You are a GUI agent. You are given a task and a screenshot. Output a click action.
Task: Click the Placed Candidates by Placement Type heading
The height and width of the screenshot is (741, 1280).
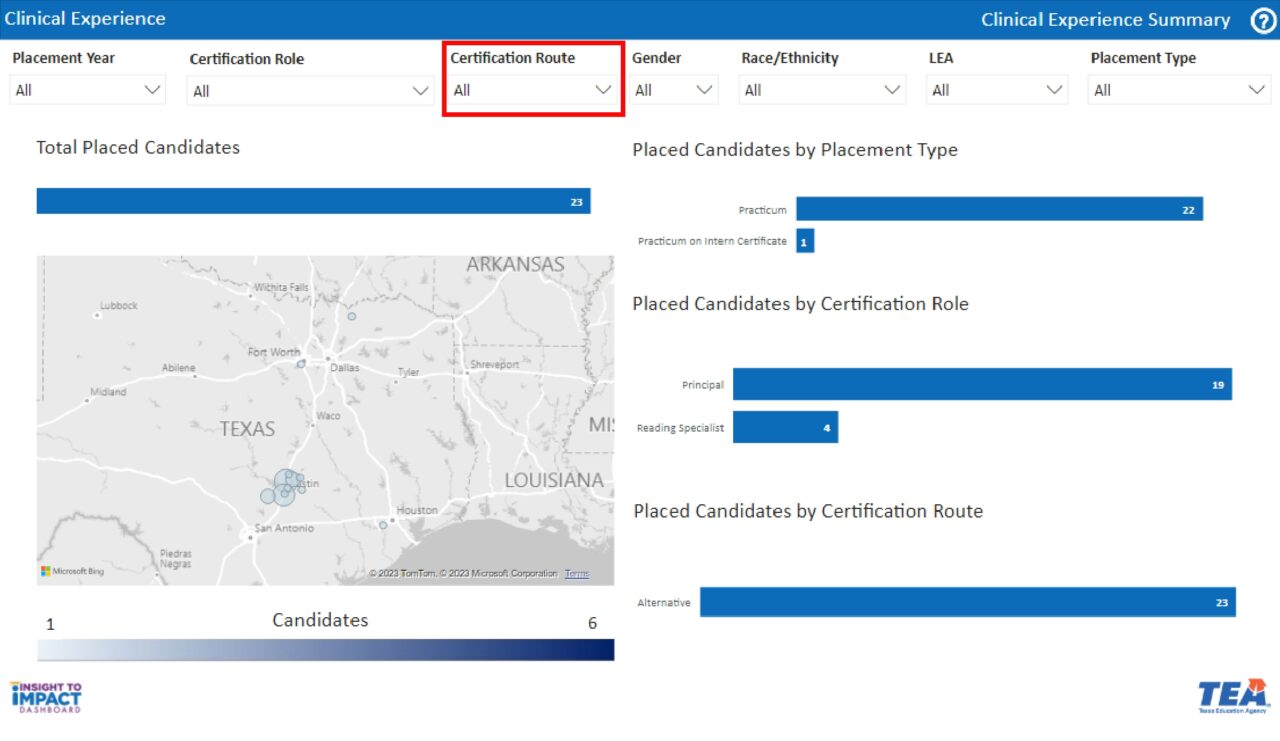point(795,150)
